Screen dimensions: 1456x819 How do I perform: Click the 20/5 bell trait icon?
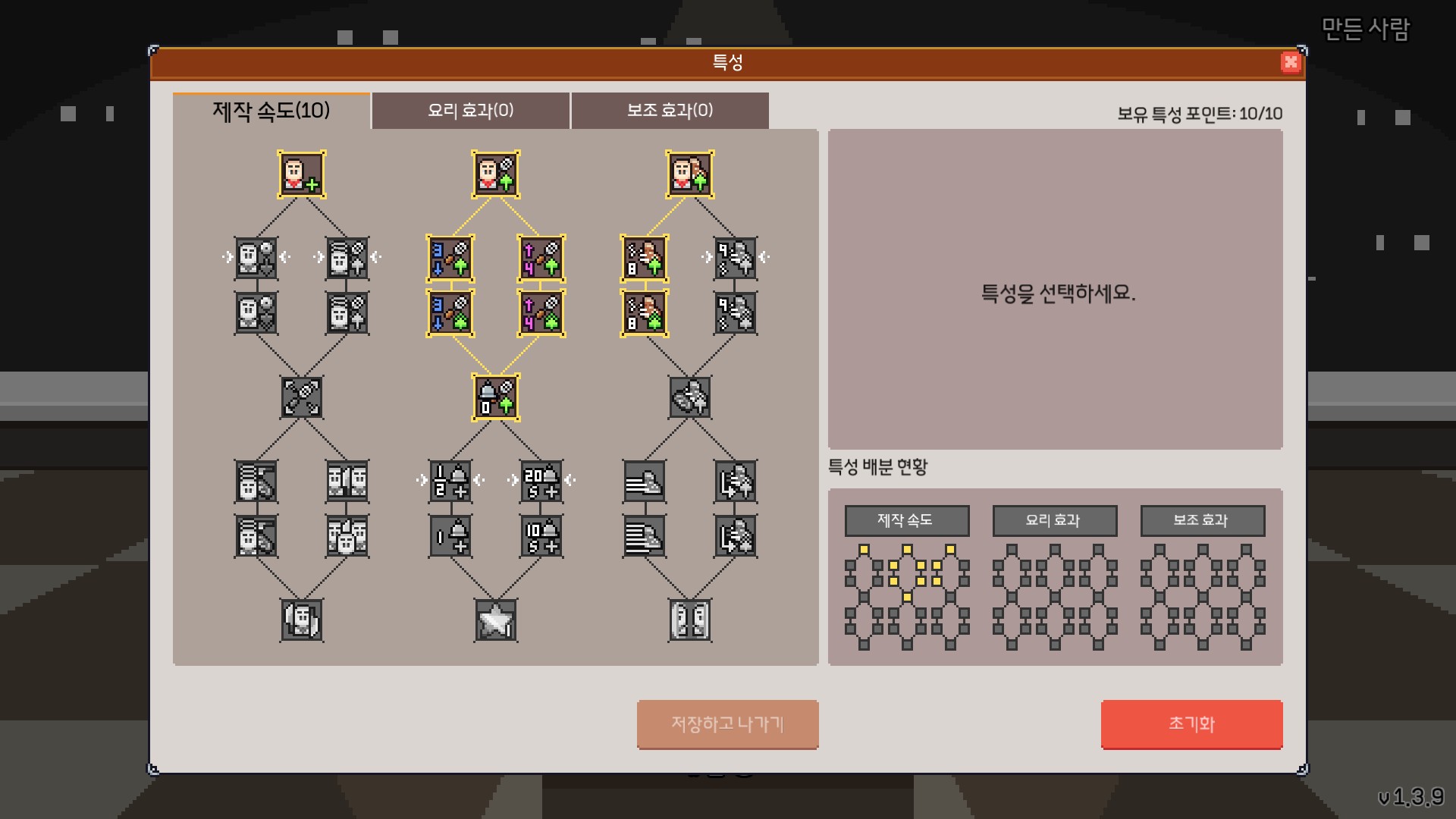[541, 482]
